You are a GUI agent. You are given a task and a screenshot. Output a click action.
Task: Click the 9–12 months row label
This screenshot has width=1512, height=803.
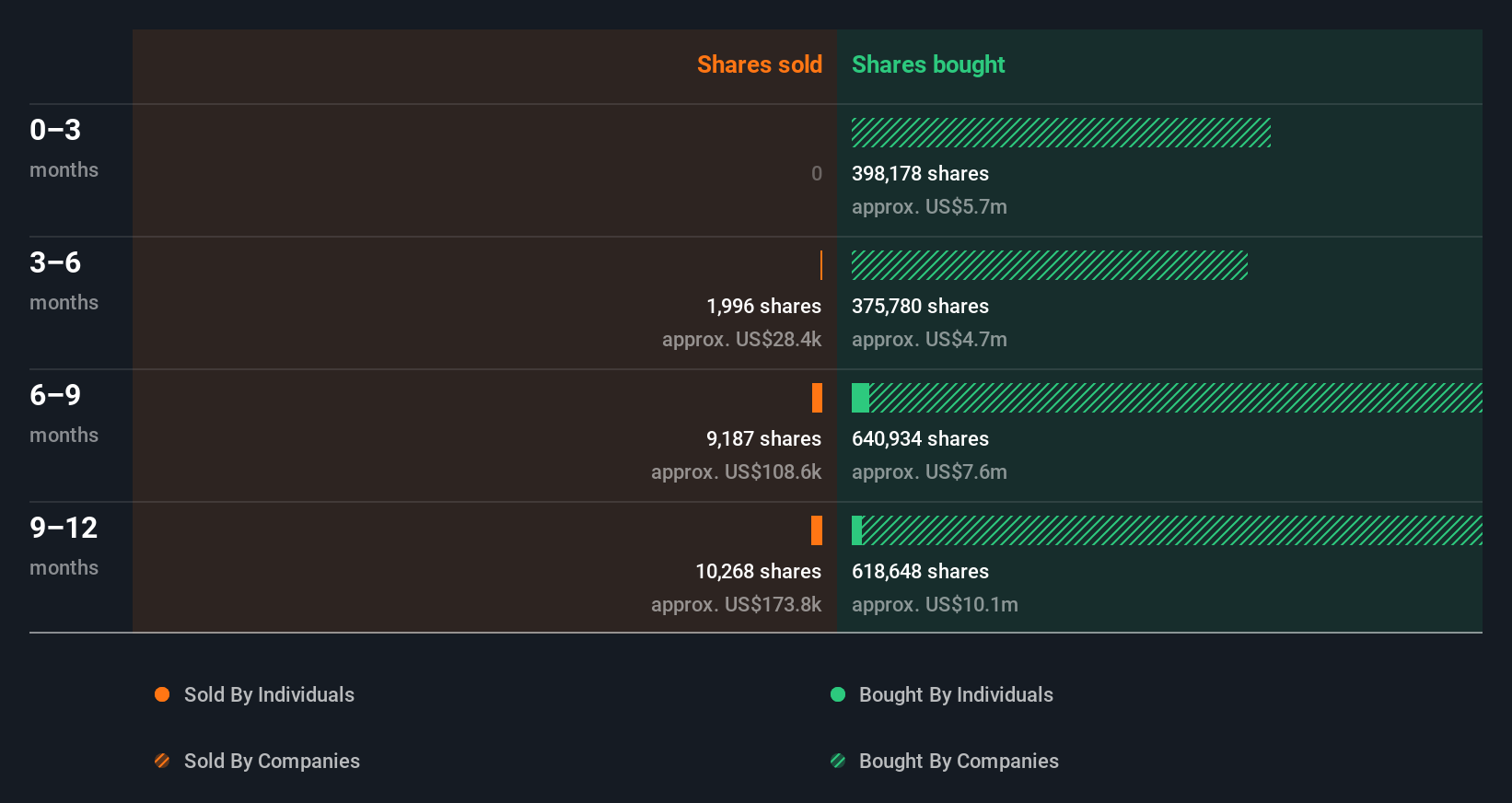pos(64,546)
